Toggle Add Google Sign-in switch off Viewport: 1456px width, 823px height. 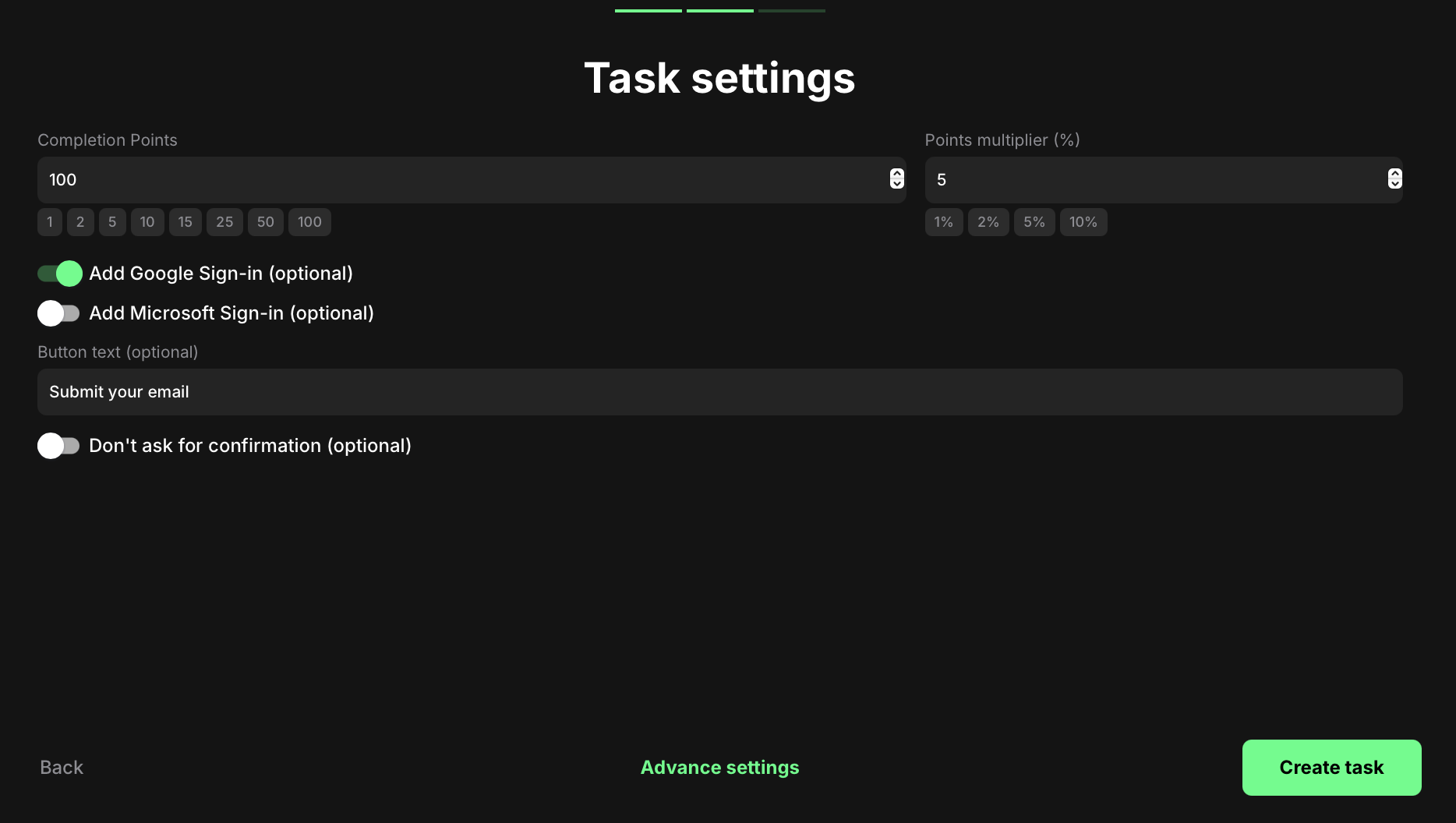click(59, 274)
